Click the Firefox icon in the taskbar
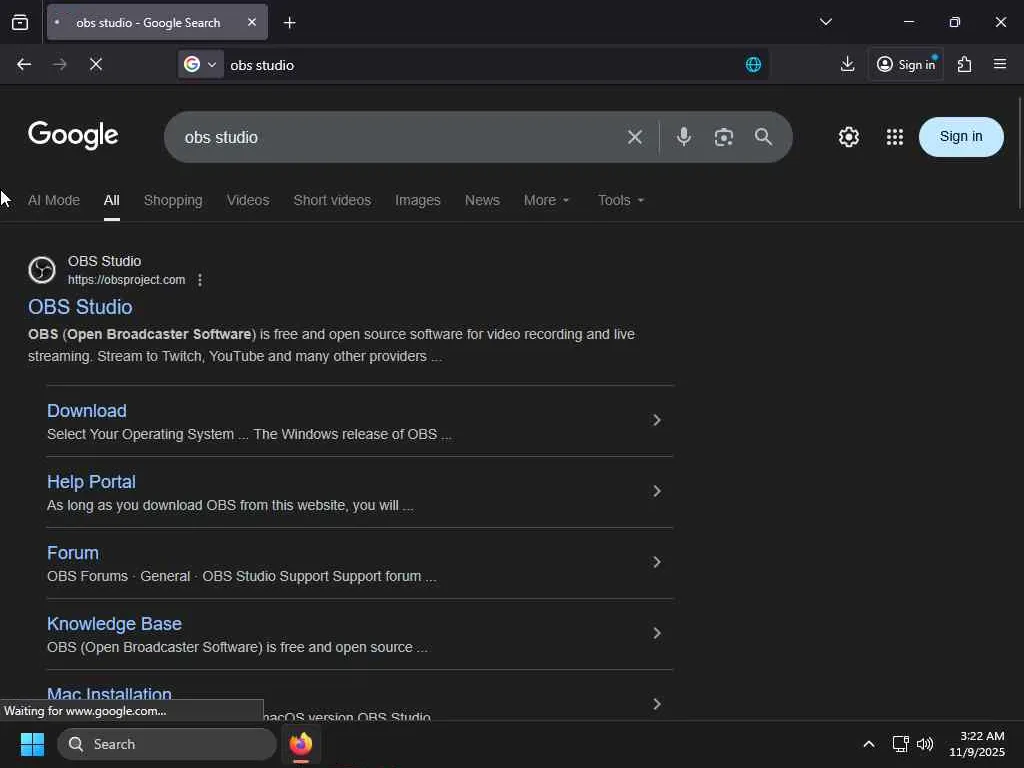Viewport: 1024px width, 768px height. click(x=301, y=744)
